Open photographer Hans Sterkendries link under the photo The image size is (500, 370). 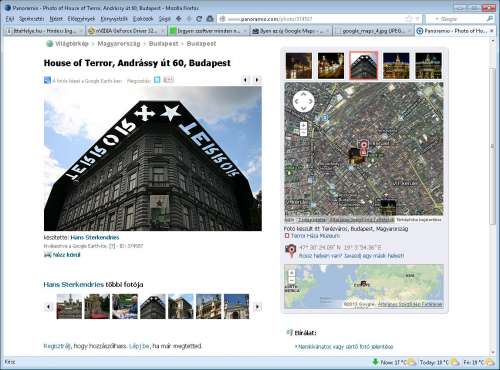pyautogui.click(x=95, y=238)
